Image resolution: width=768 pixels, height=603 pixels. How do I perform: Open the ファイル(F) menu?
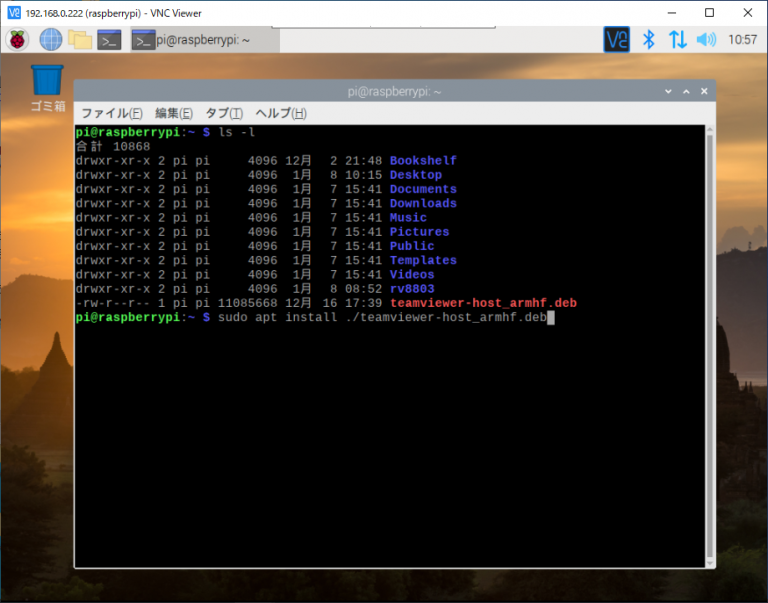click(x=112, y=113)
